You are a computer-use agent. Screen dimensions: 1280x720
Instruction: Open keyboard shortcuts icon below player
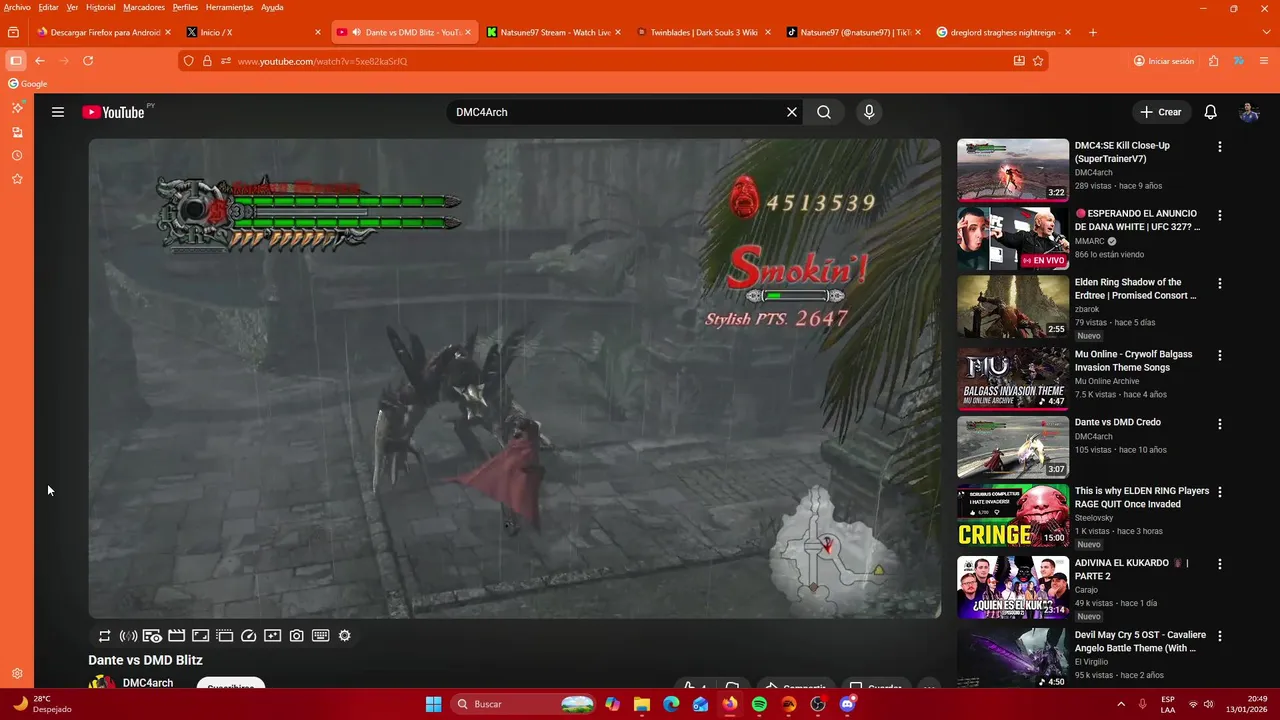(x=321, y=636)
